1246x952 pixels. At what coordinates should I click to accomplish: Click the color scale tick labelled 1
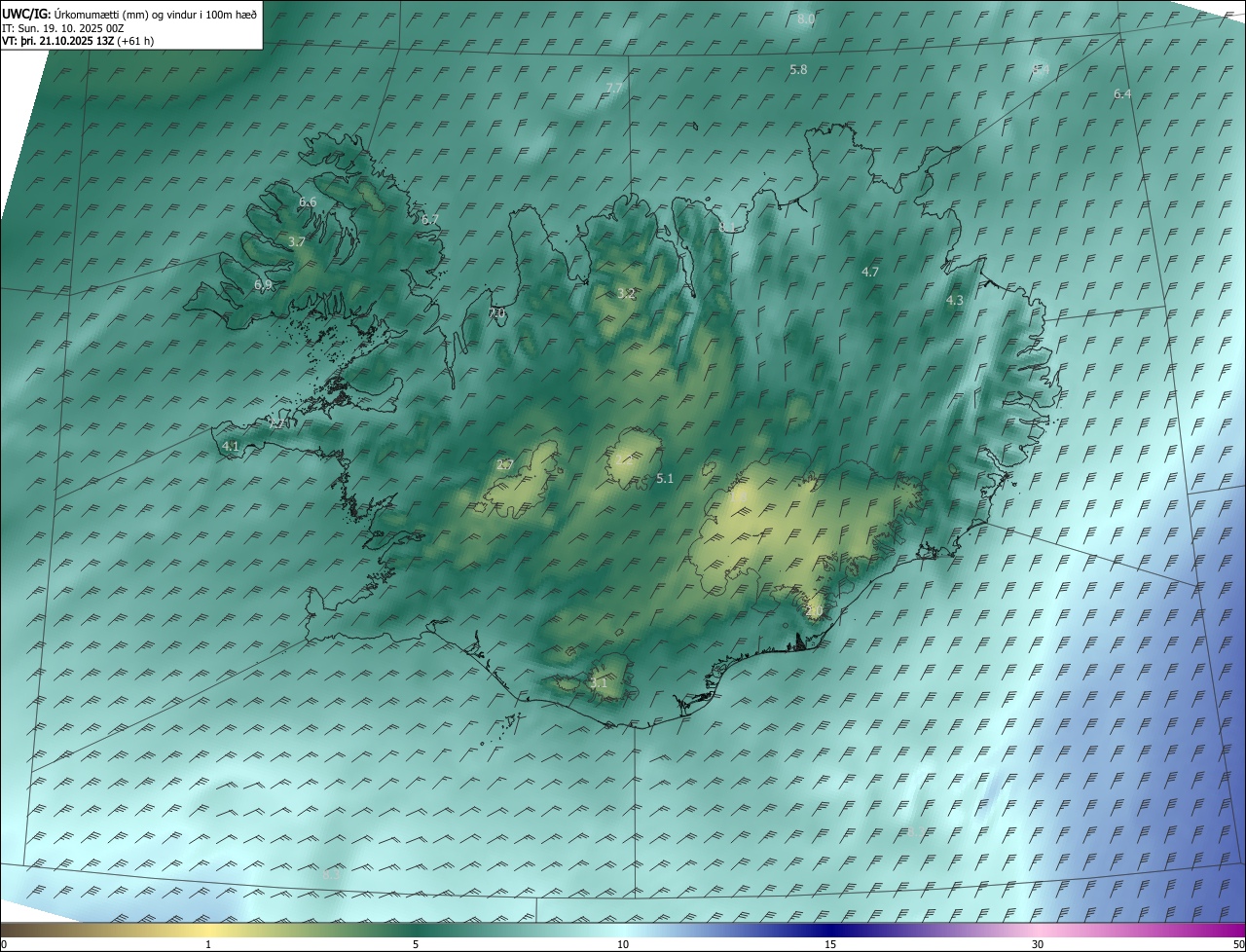pos(208,944)
